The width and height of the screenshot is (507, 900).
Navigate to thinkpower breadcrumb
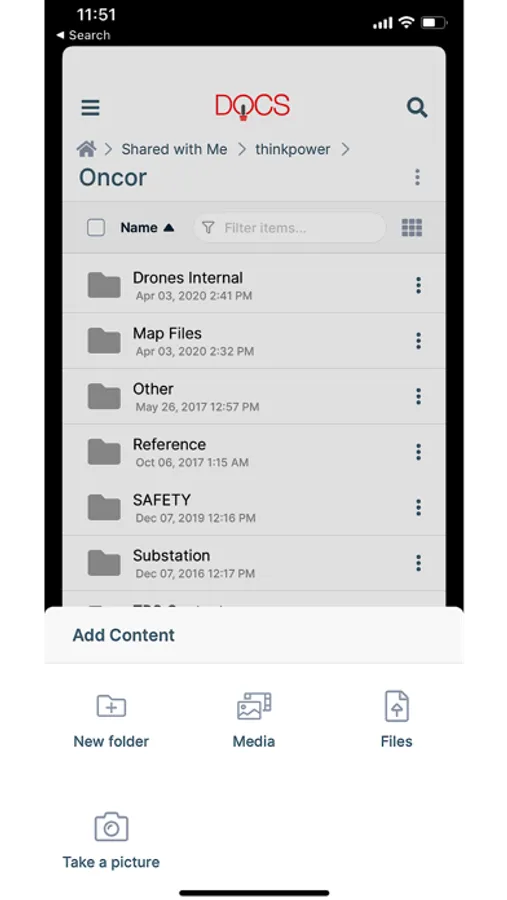tap(293, 149)
